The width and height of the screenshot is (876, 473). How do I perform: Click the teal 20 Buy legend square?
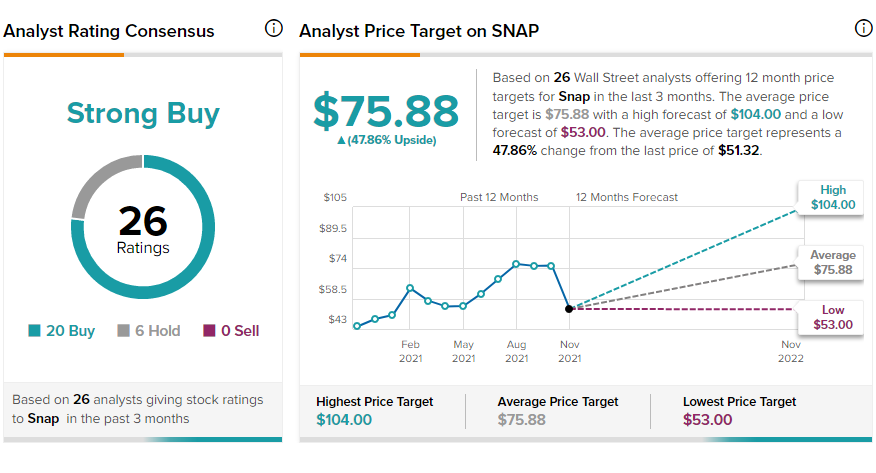coord(34,331)
